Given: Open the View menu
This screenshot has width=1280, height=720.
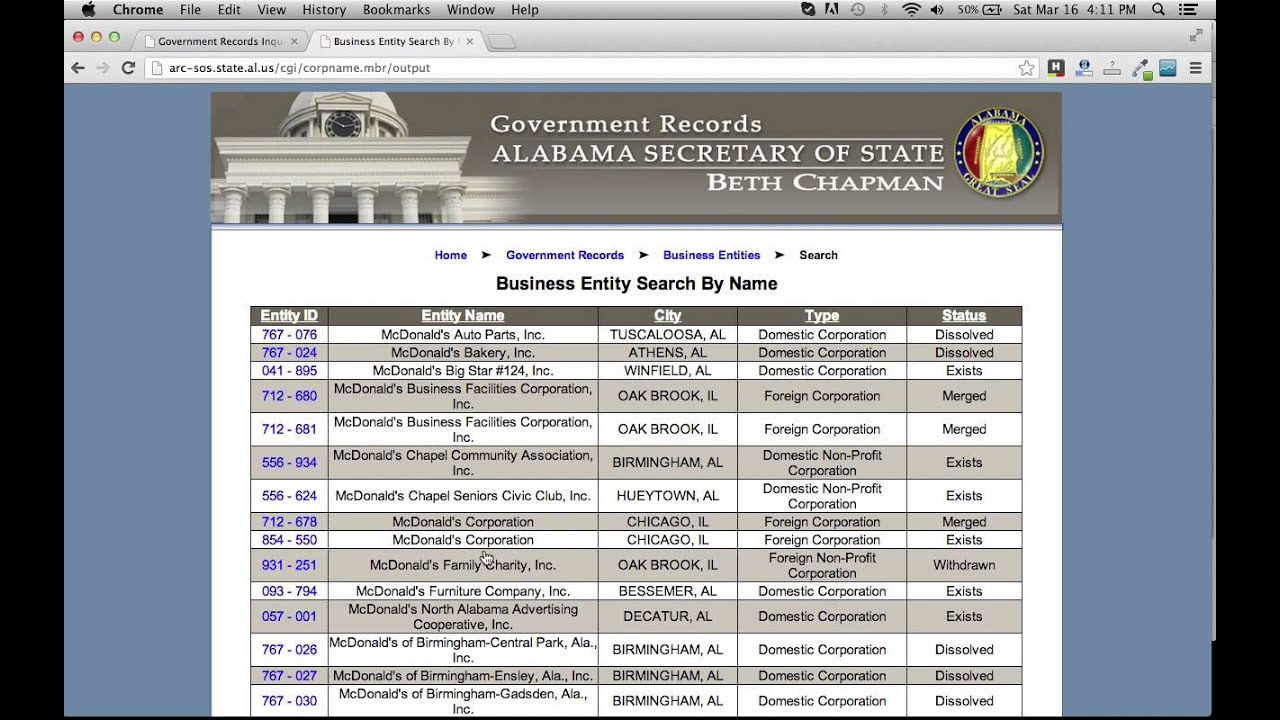Looking at the screenshot, I should (x=271, y=10).
